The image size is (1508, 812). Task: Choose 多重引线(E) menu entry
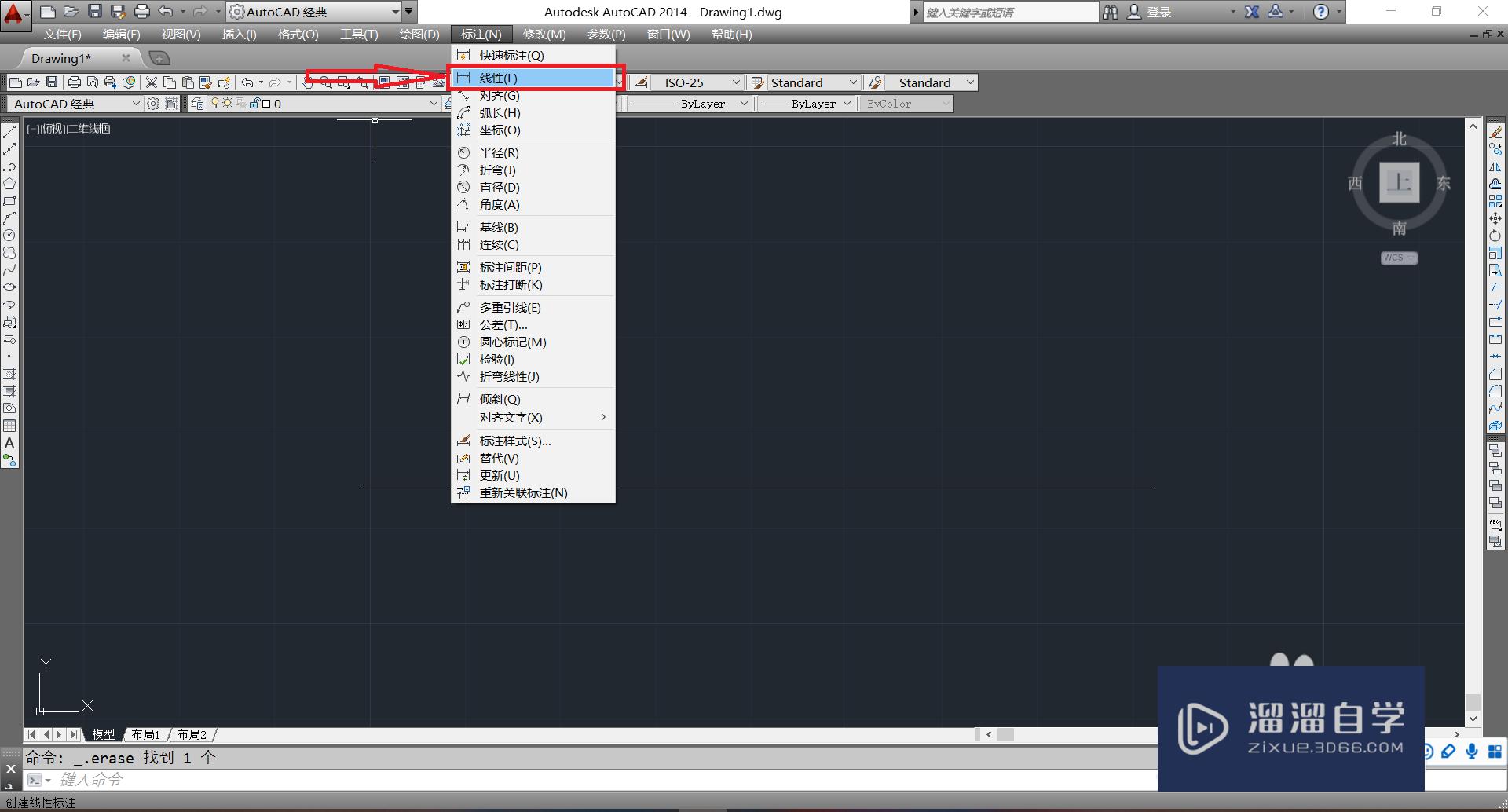click(533, 308)
